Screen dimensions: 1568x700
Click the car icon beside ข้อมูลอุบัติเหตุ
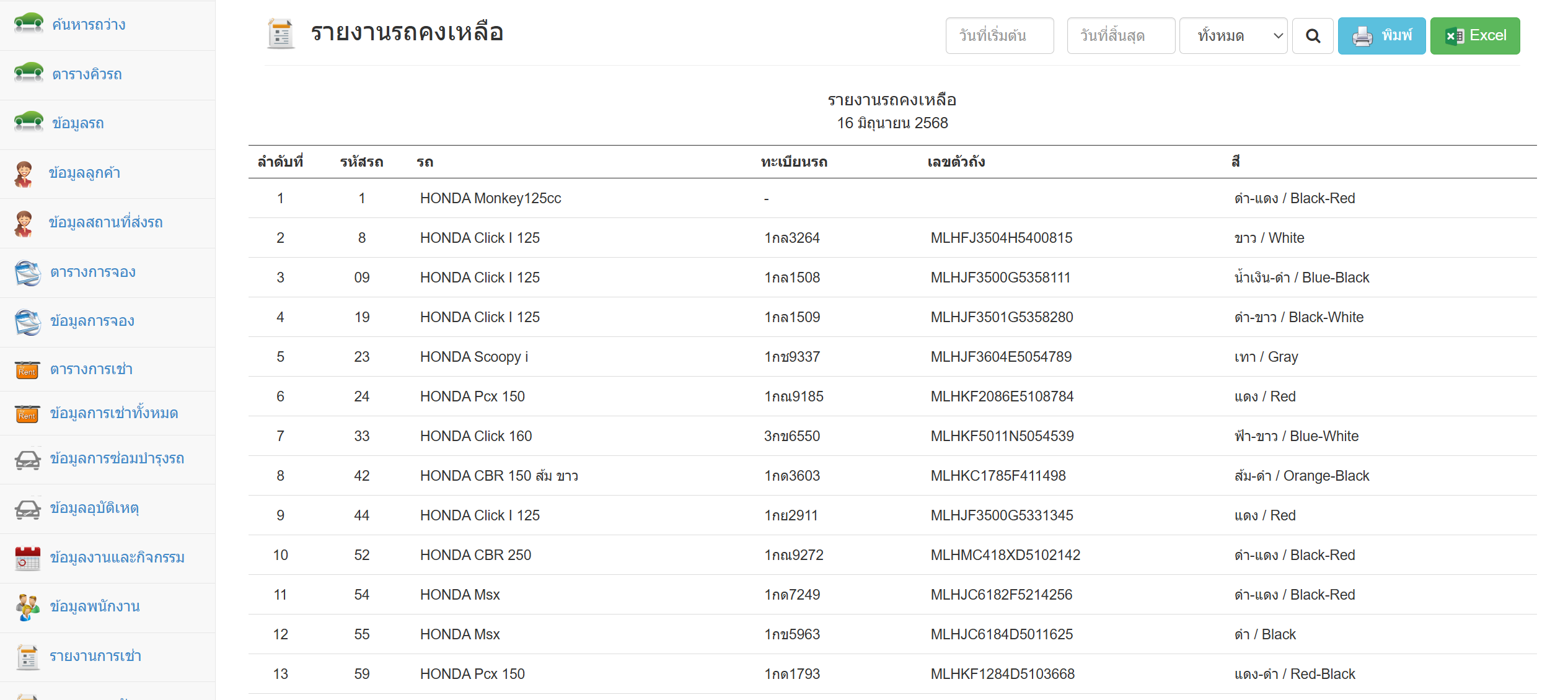pyautogui.click(x=28, y=509)
